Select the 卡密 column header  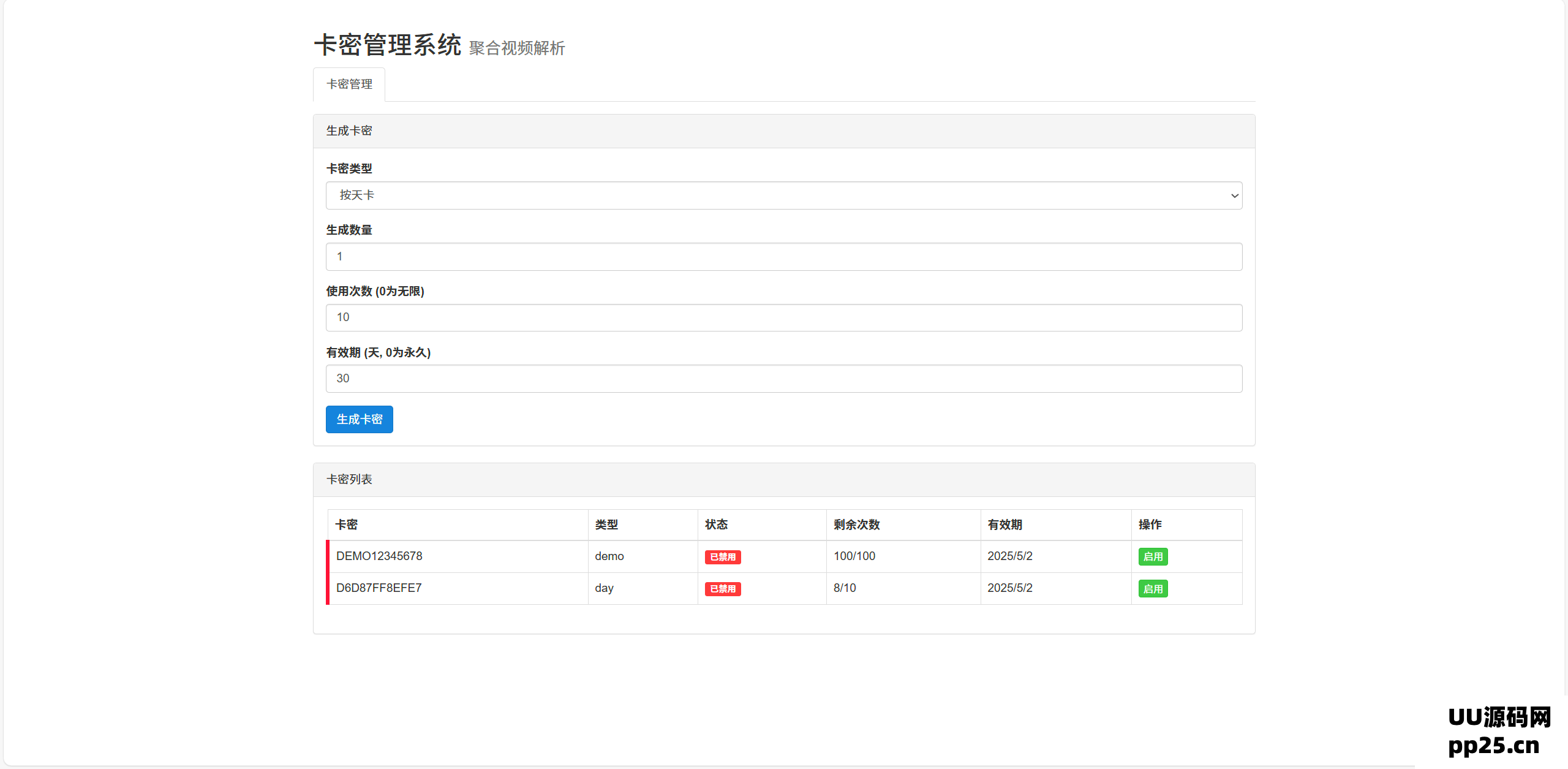(347, 525)
